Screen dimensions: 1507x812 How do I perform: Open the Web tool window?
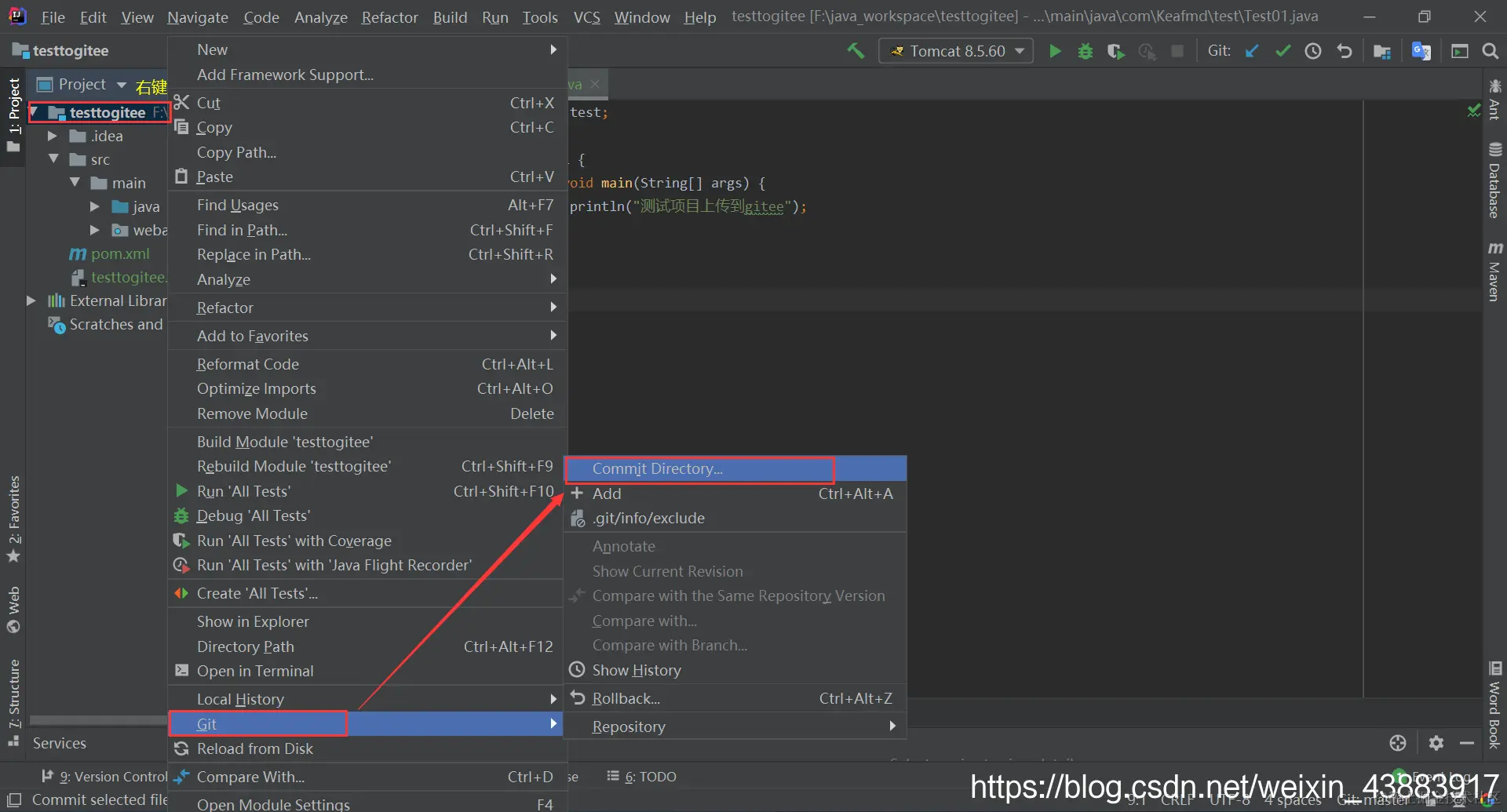[14, 610]
